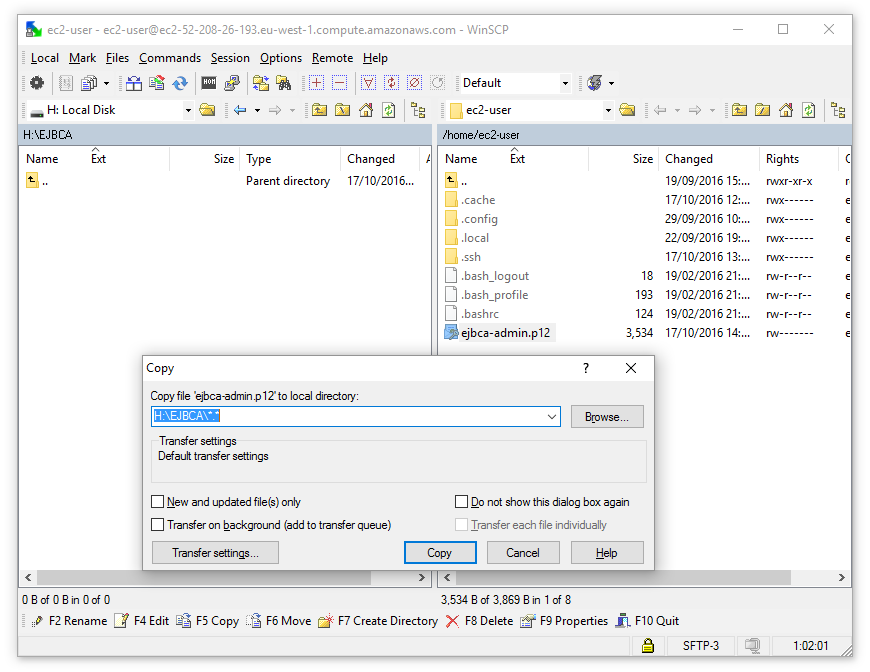Image resolution: width=870 pixels, height=672 pixels.
Task: Open the Options menu
Action: 281,58
